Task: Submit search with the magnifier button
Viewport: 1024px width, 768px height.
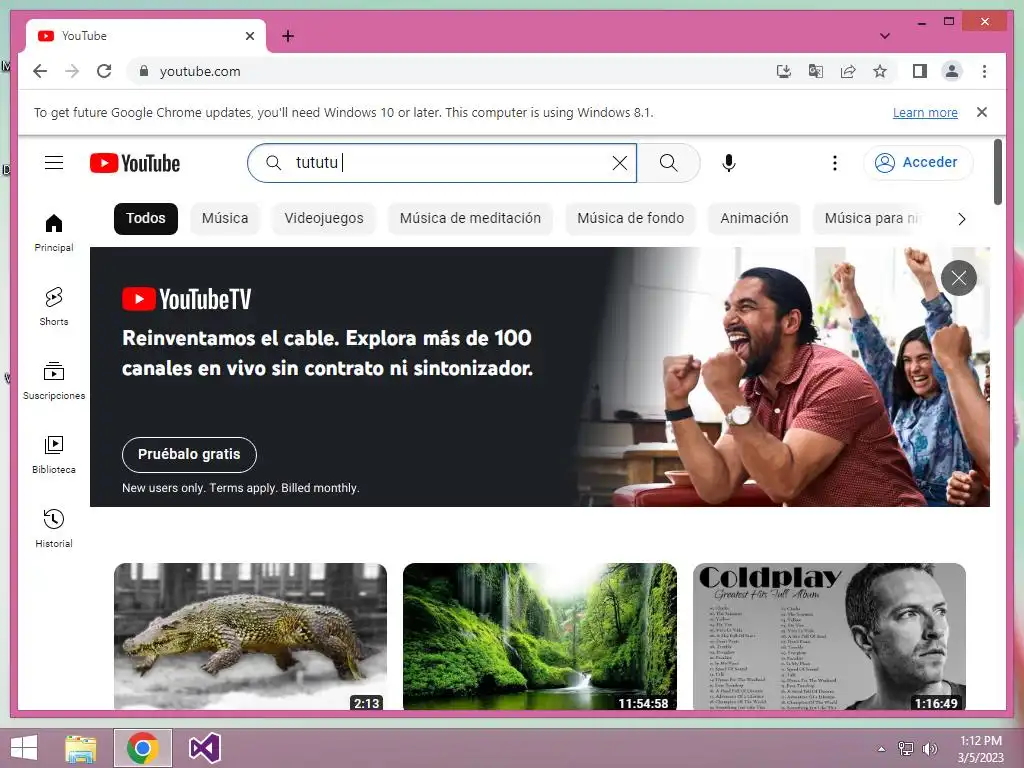Action: coord(668,163)
